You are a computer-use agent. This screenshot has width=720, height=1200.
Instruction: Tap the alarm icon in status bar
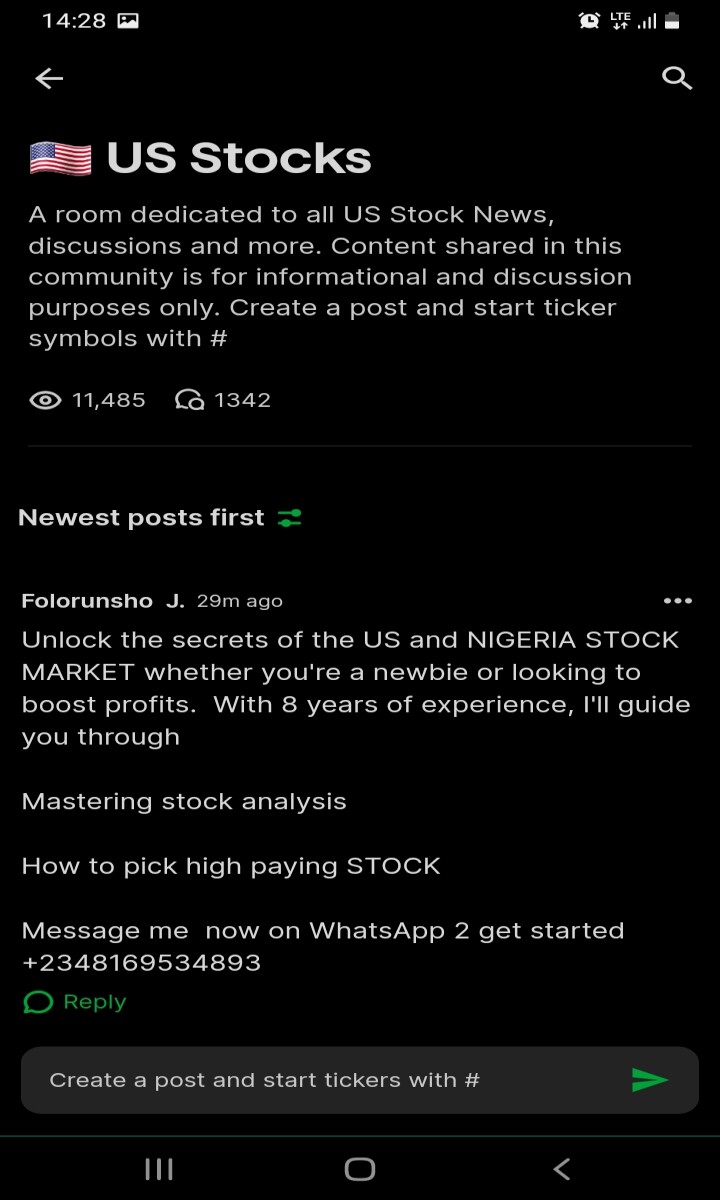[589, 20]
